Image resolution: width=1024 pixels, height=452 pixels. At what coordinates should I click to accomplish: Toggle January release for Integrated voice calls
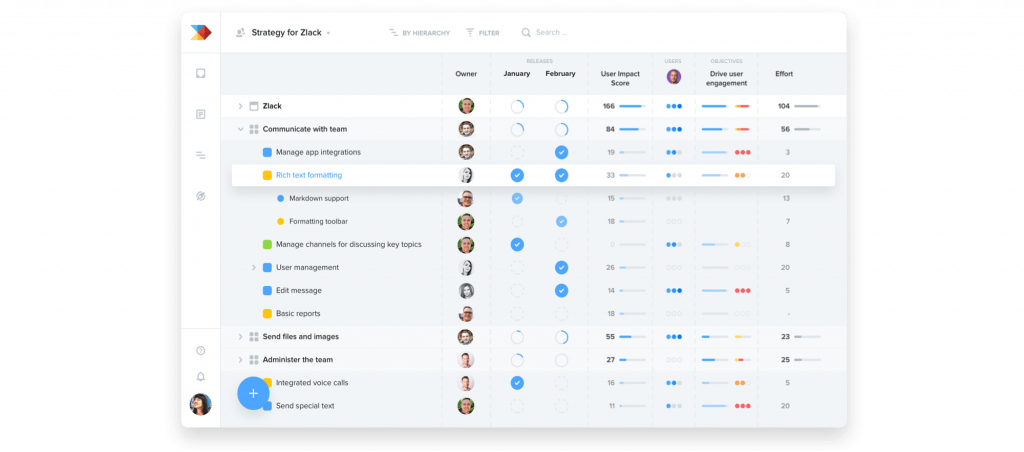tap(517, 383)
